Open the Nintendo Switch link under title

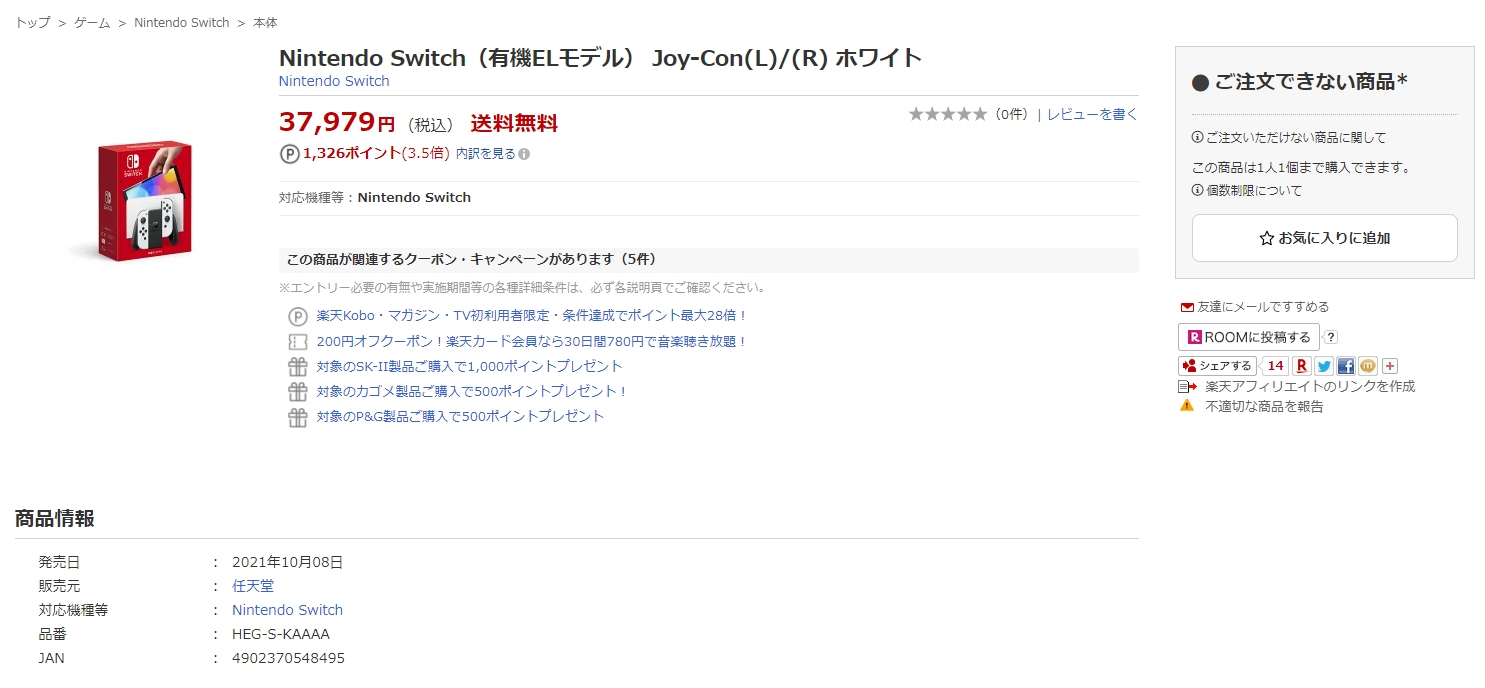click(x=334, y=81)
